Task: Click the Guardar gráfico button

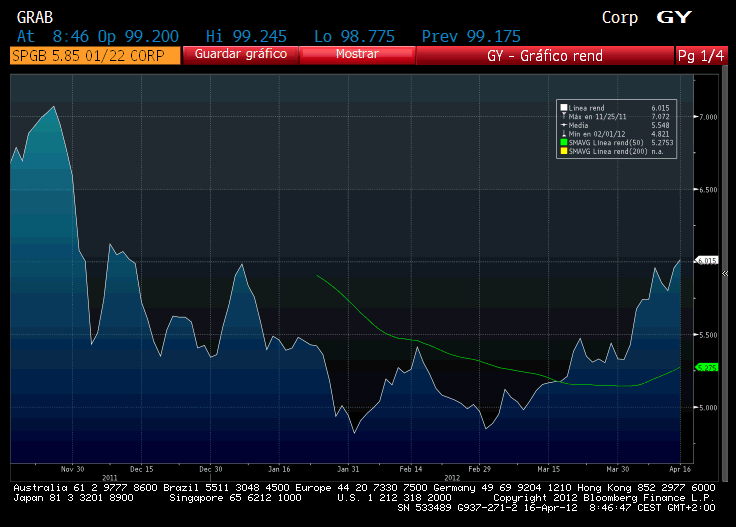Action: tap(240, 54)
